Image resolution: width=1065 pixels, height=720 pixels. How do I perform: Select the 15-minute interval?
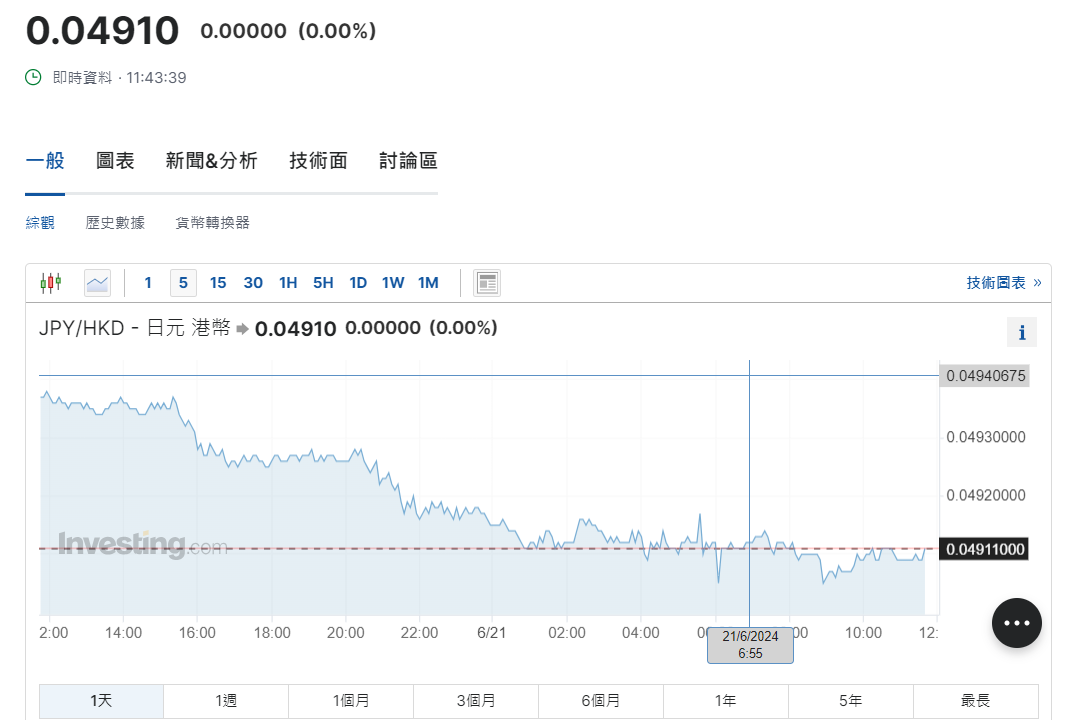218,283
